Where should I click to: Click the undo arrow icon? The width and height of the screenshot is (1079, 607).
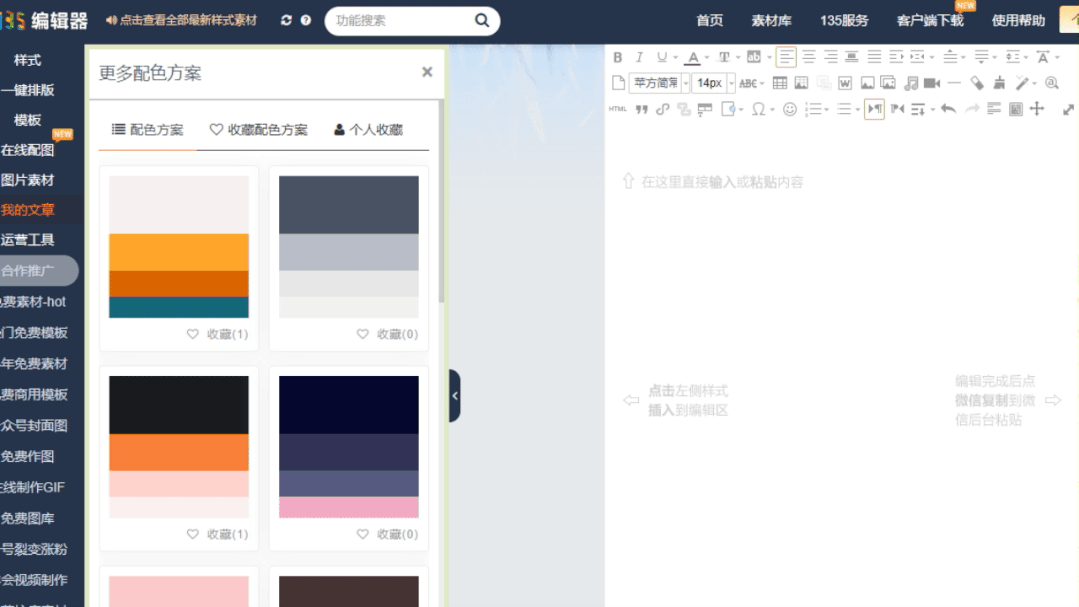[948, 109]
